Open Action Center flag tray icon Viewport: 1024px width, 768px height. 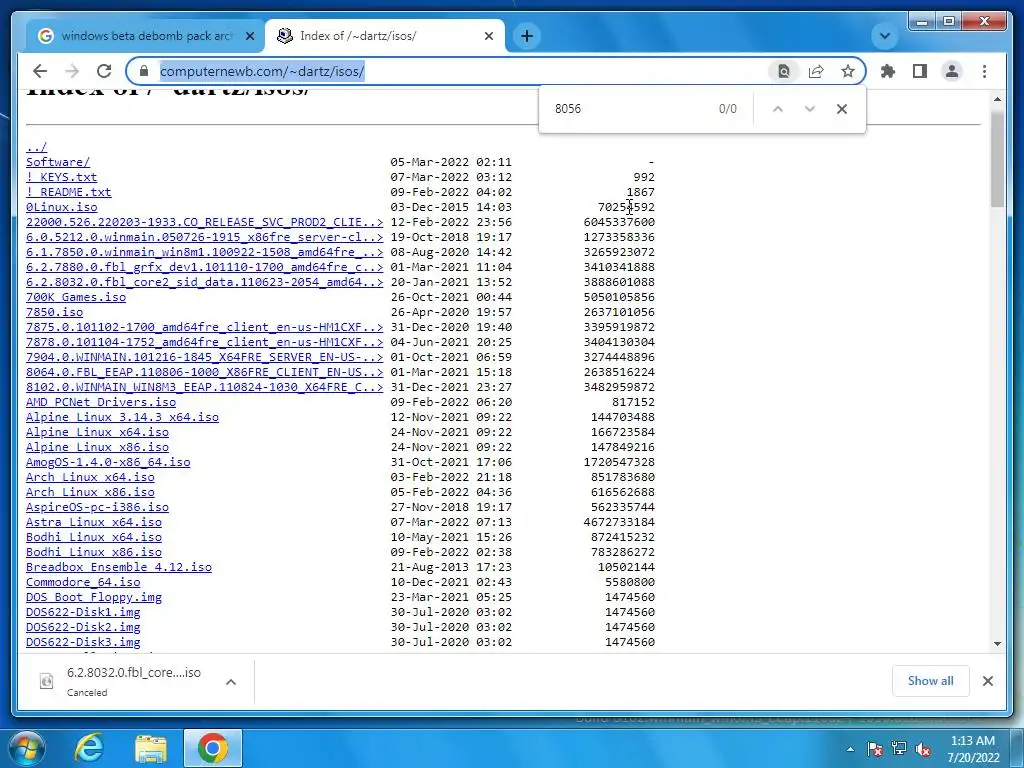[x=874, y=749]
